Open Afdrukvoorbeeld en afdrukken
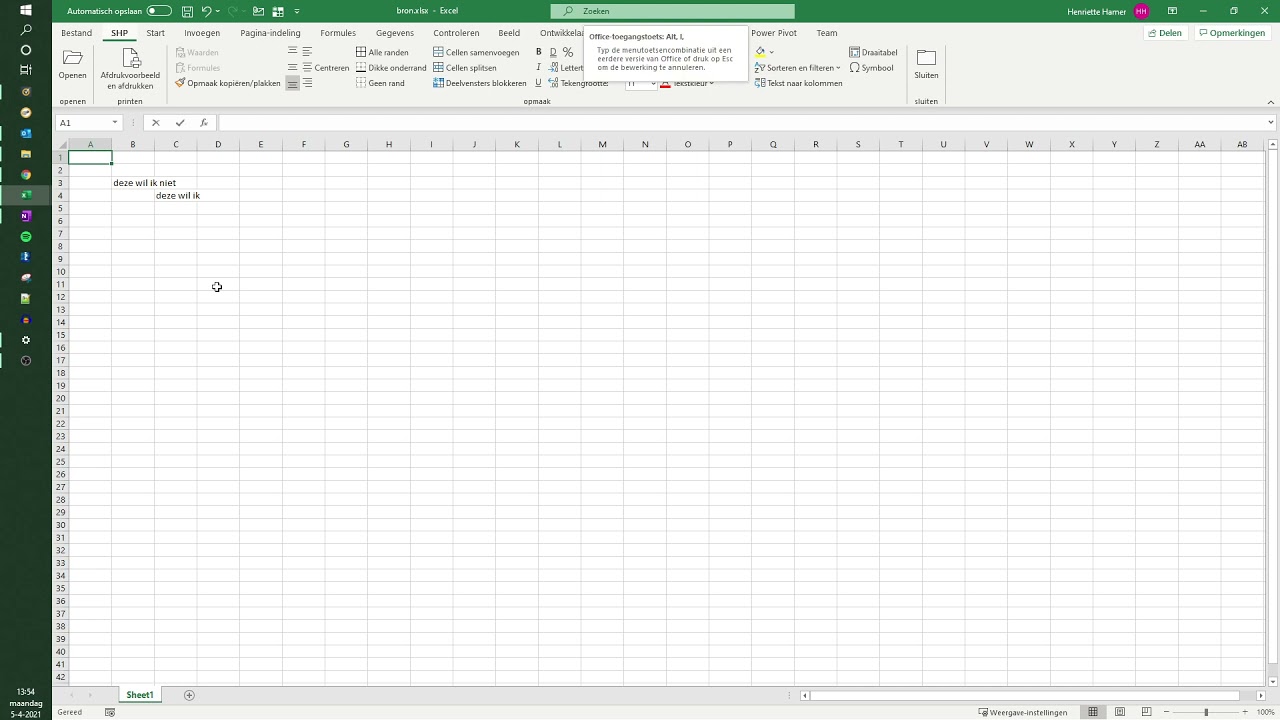 coord(130,68)
